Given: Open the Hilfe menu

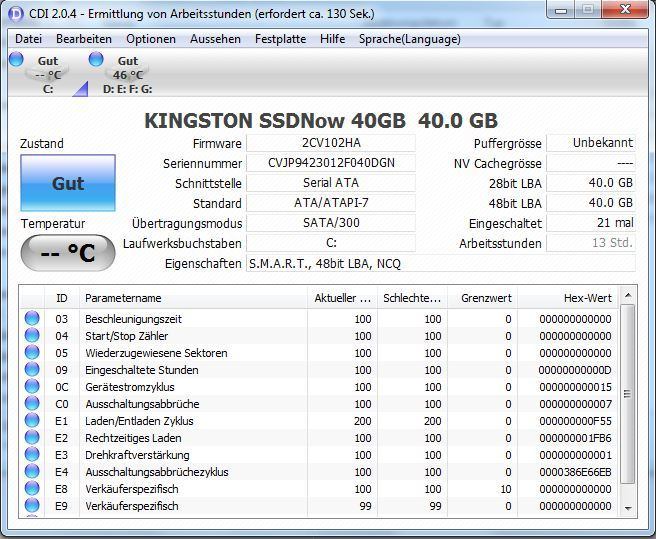Looking at the screenshot, I should (333, 39).
